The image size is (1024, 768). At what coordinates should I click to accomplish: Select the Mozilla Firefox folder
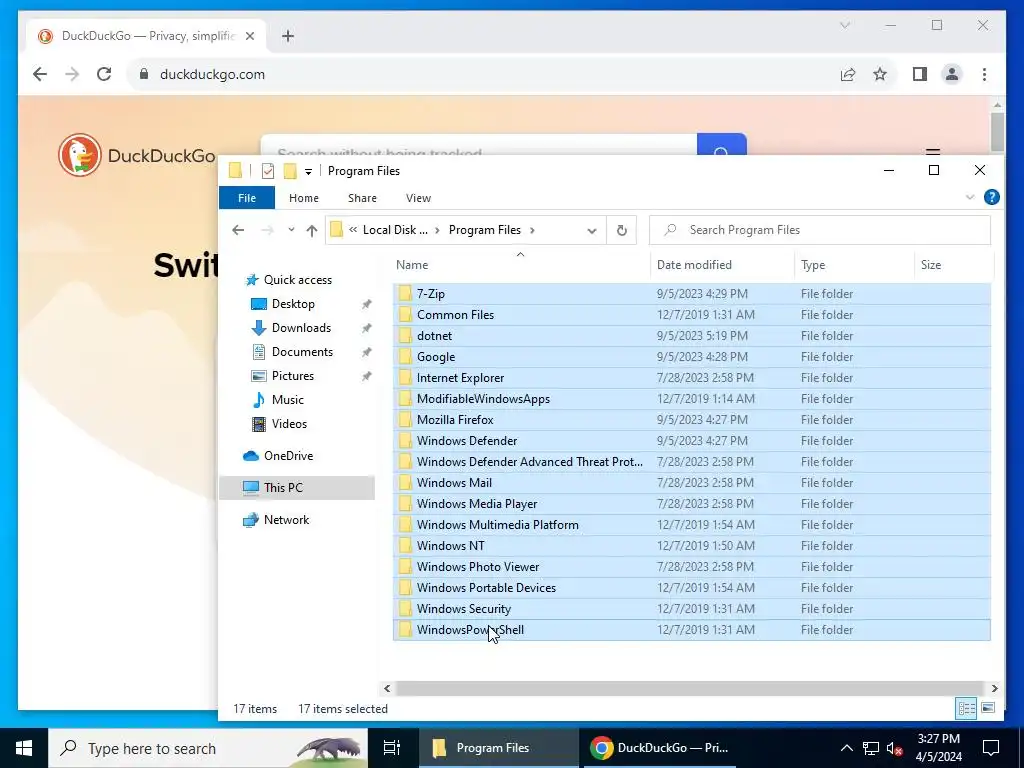coord(692,420)
